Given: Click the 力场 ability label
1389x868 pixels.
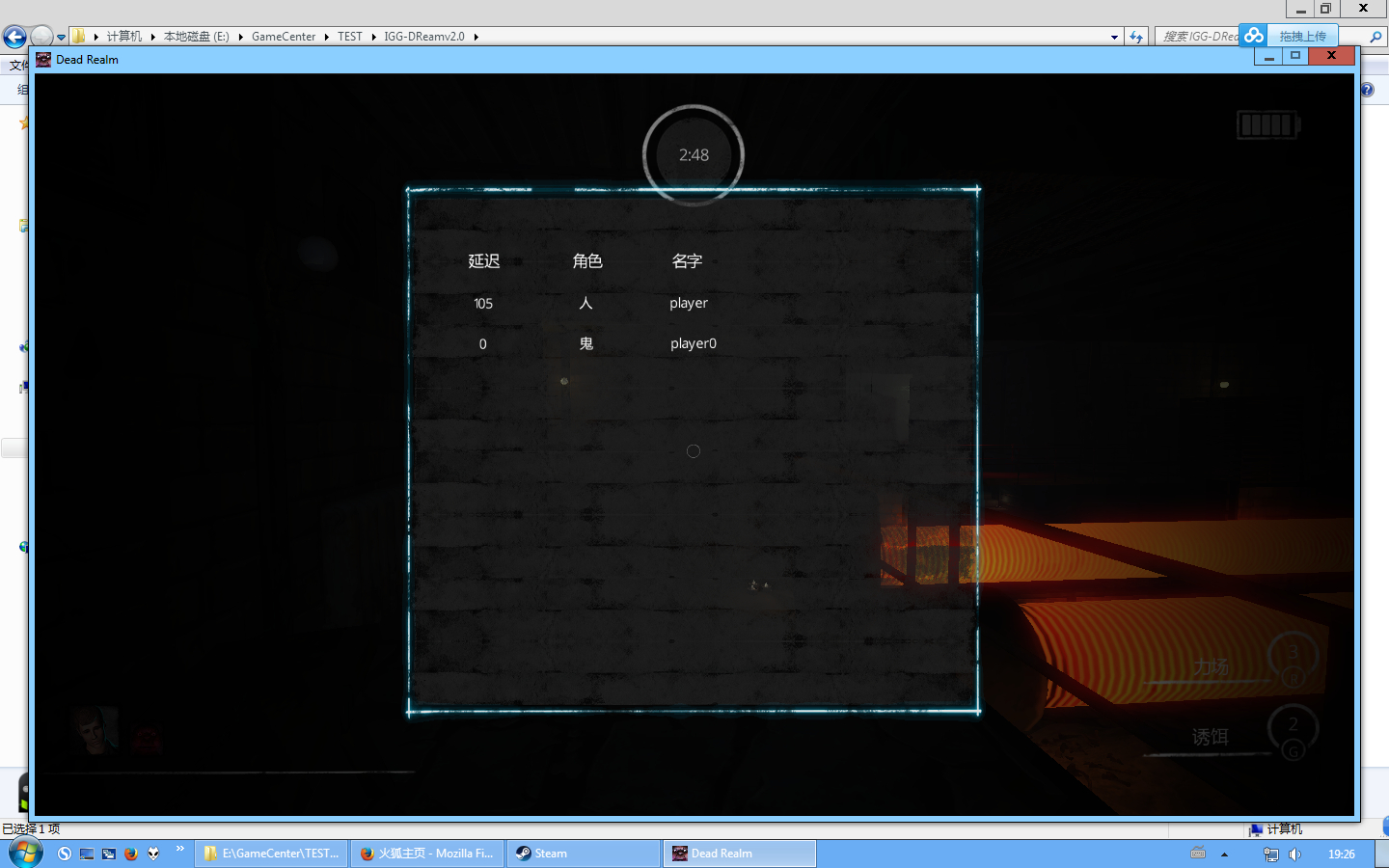Looking at the screenshot, I should (1211, 666).
